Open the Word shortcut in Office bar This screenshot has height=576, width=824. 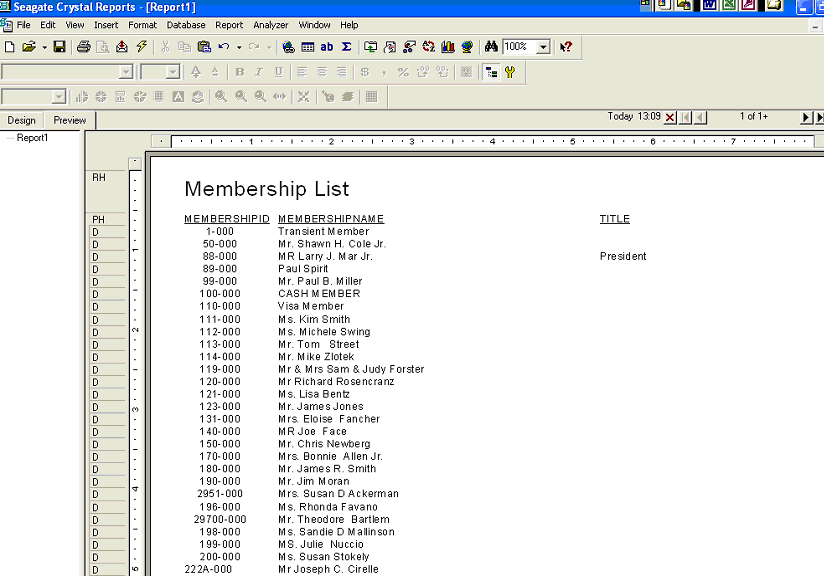(x=709, y=5)
